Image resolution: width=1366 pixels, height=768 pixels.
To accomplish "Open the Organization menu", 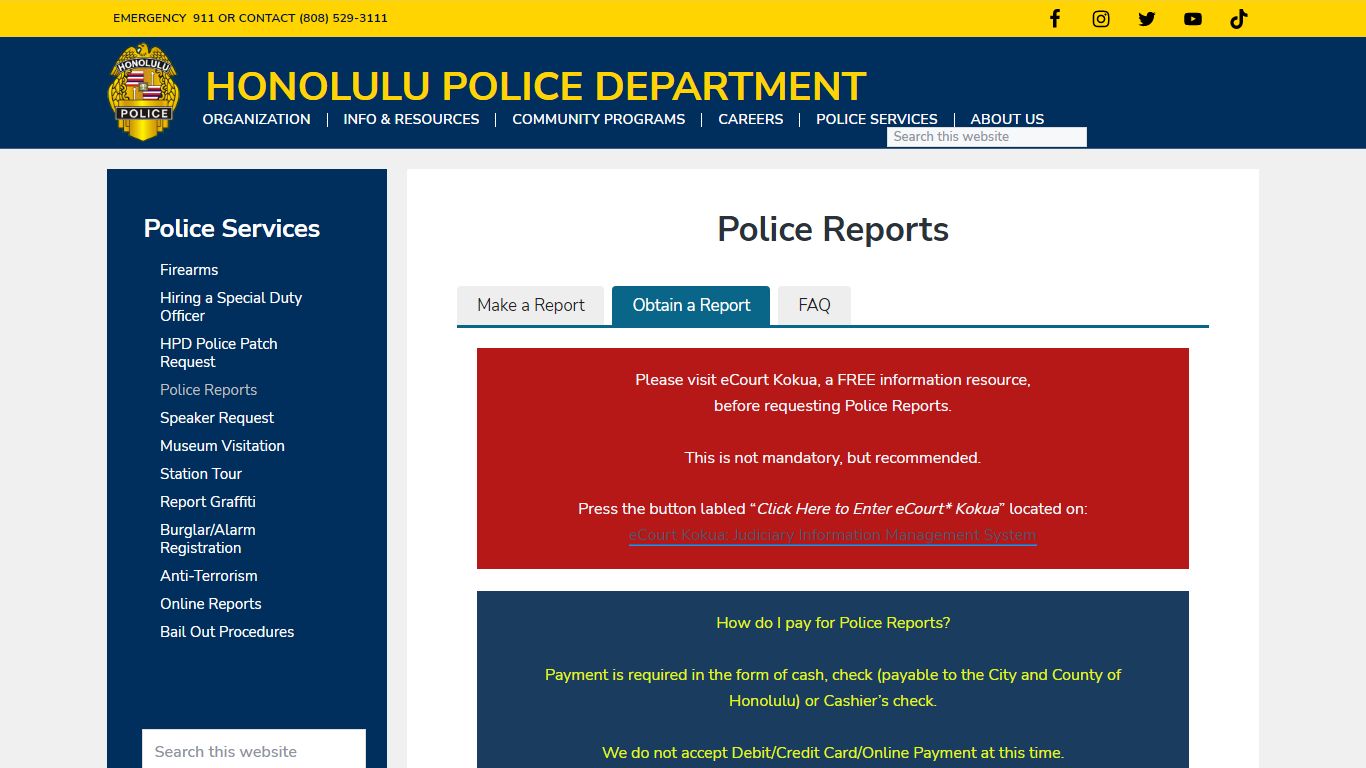I will 256,119.
